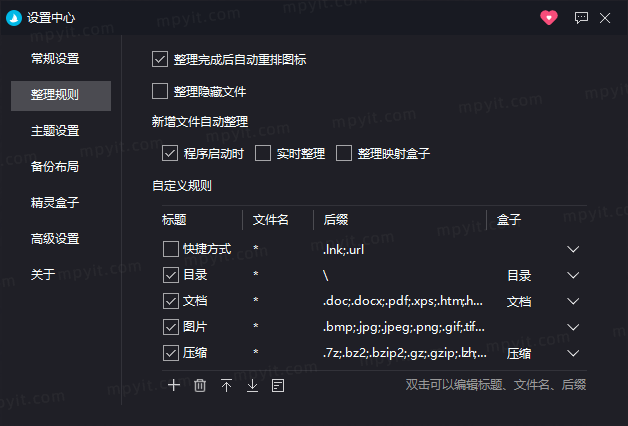628x426 pixels.
Task: Select 整理规则 in sidebar
Action: [61, 96]
